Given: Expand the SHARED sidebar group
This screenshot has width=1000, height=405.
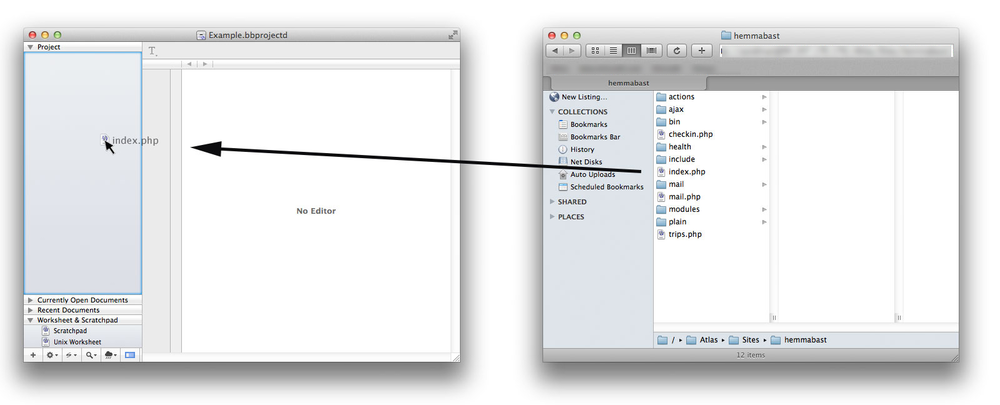Looking at the screenshot, I should click(x=552, y=202).
